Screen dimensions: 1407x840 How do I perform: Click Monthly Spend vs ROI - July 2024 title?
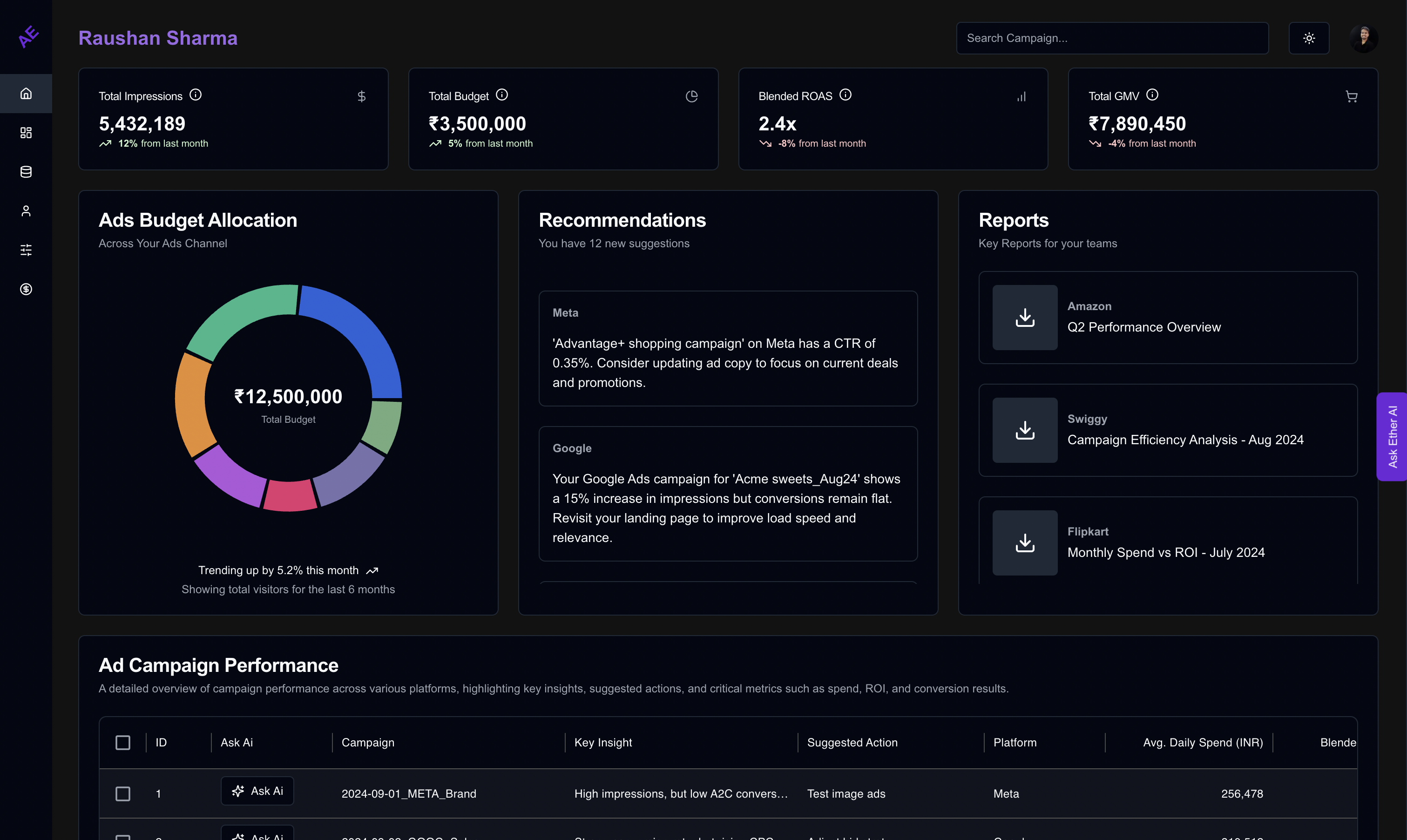pyautogui.click(x=1166, y=552)
